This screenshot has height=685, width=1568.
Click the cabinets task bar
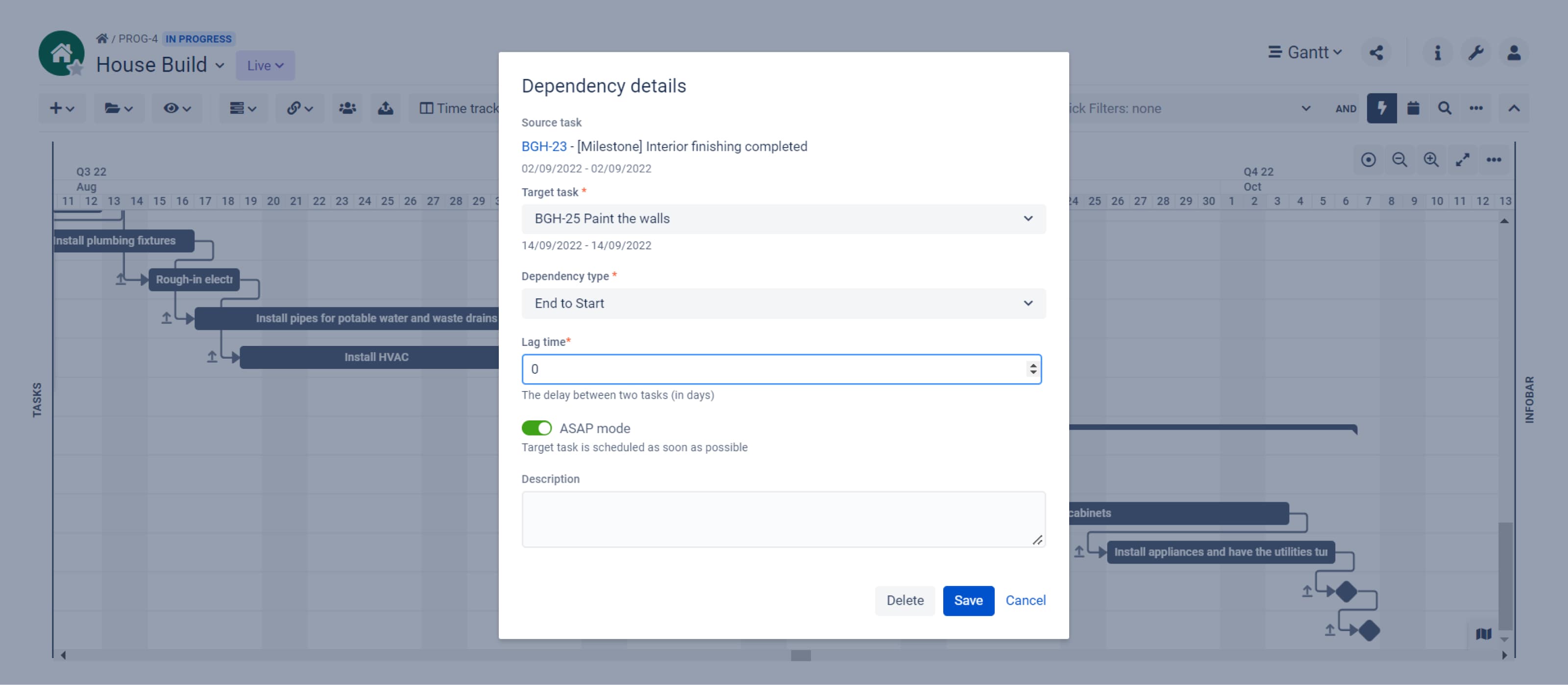pyautogui.click(x=1179, y=513)
